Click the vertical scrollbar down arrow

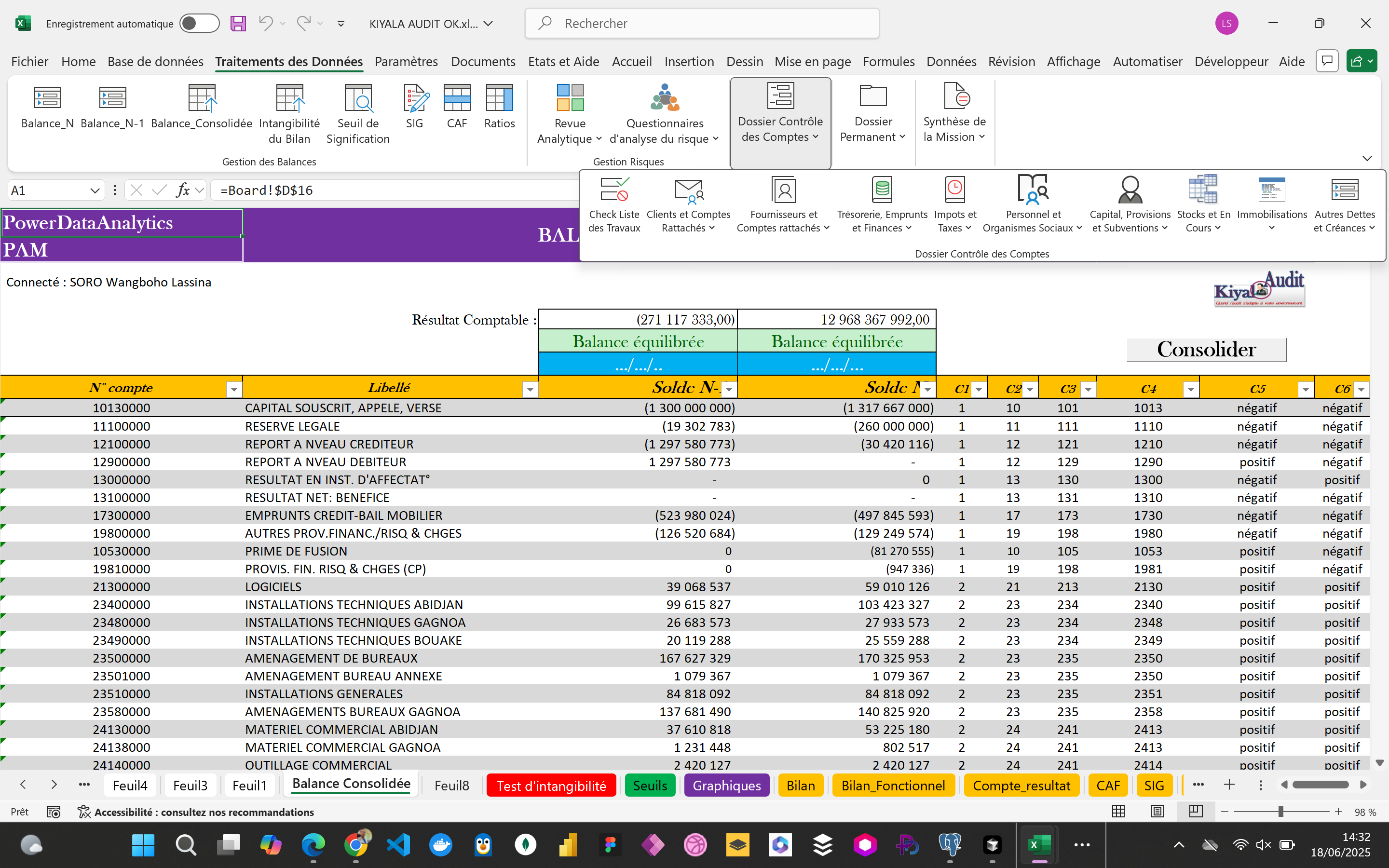click(1380, 762)
